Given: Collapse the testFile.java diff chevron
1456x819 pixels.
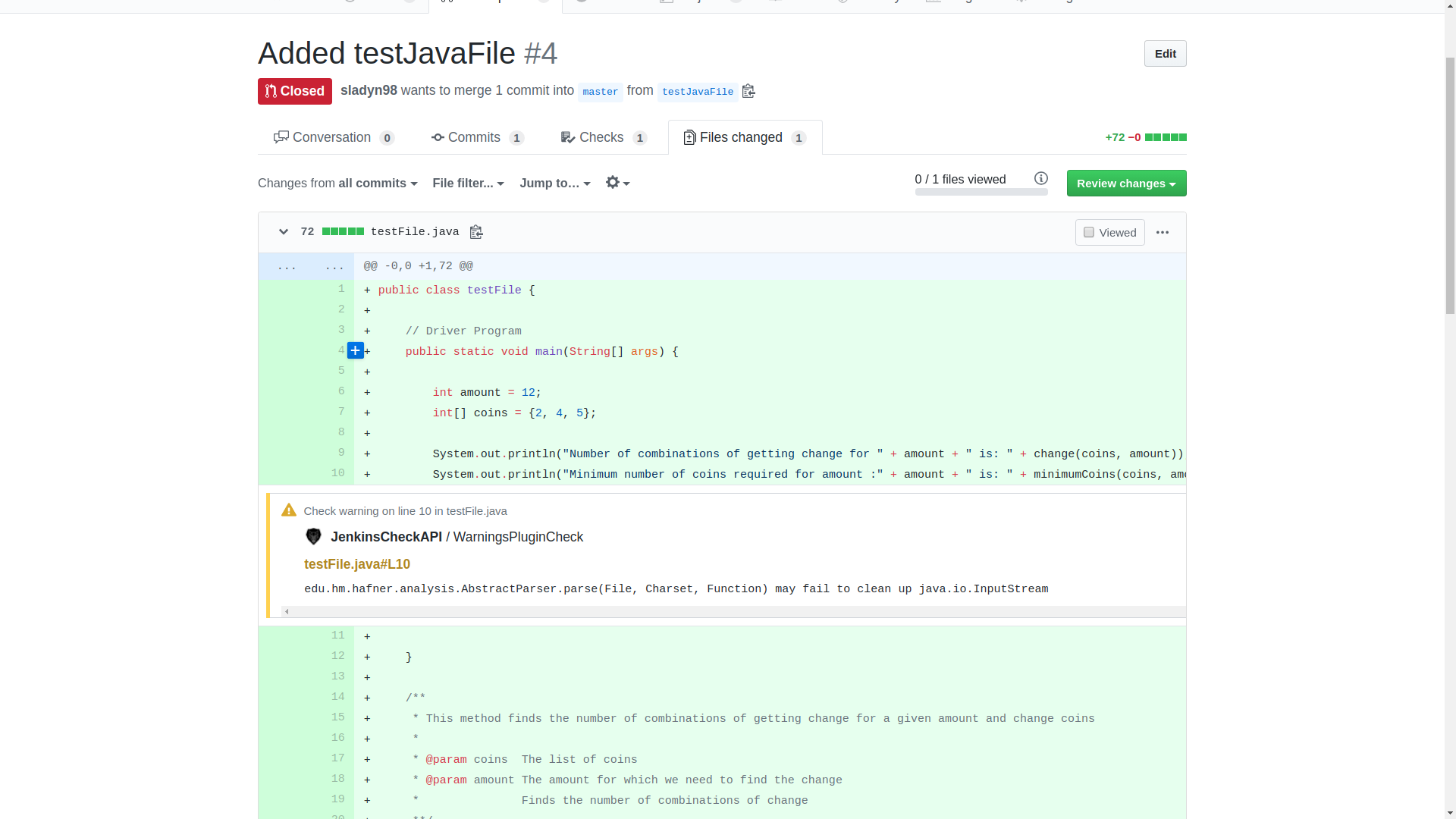Looking at the screenshot, I should tap(284, 232).
